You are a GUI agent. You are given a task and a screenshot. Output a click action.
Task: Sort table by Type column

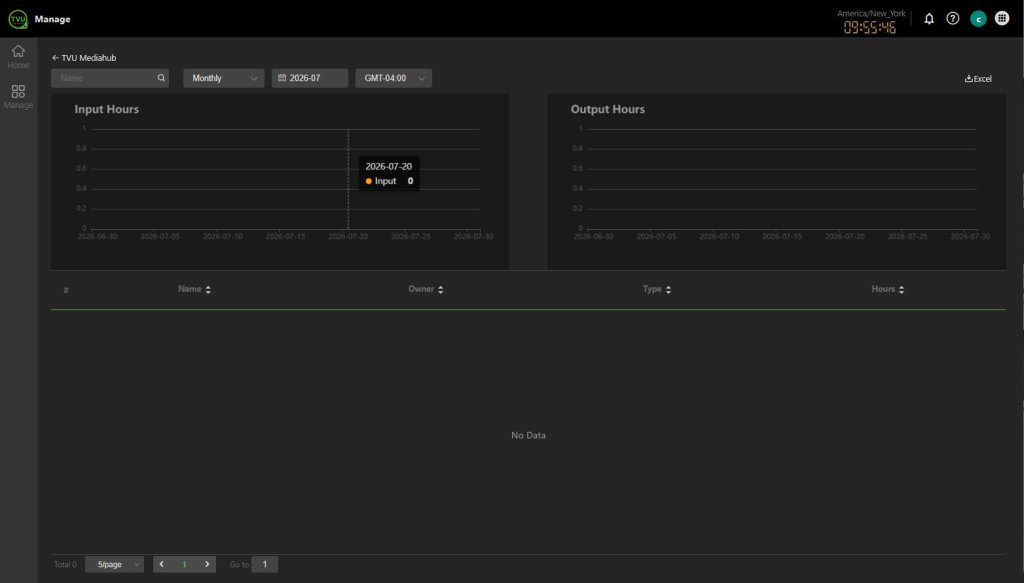click(x=657, y=289)
